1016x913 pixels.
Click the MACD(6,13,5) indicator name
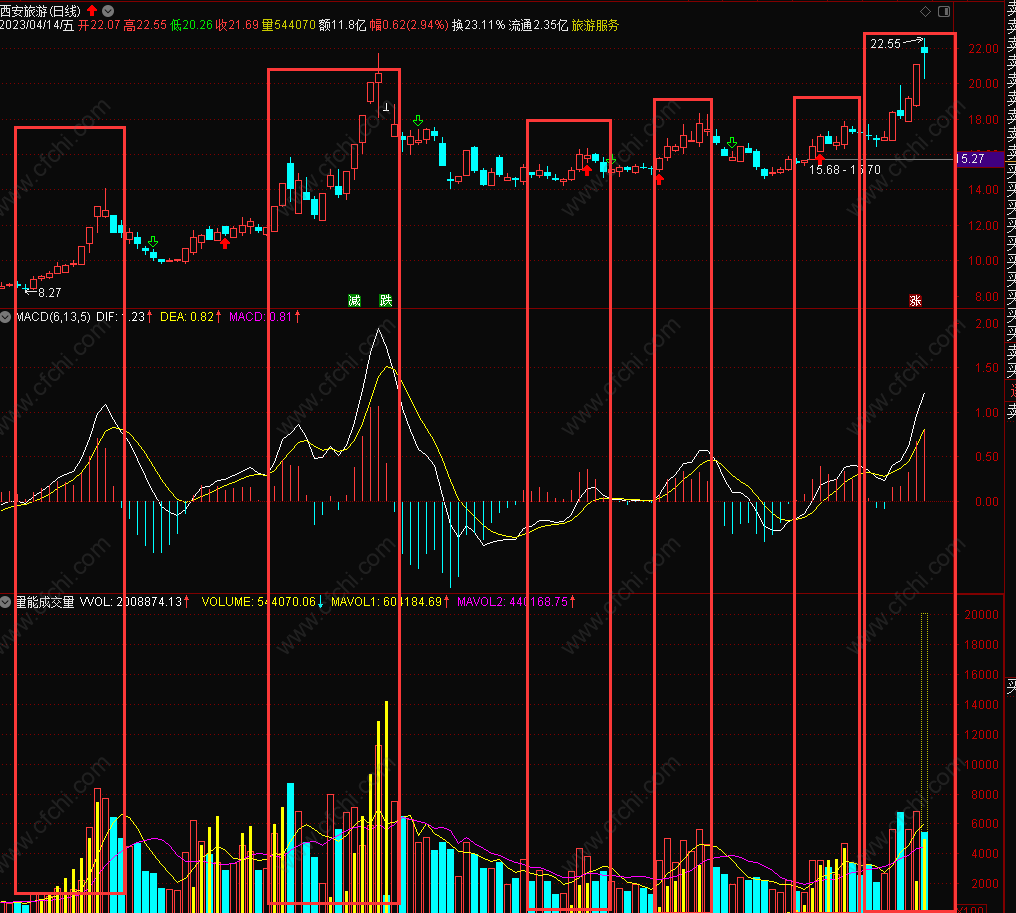point(52,317)
